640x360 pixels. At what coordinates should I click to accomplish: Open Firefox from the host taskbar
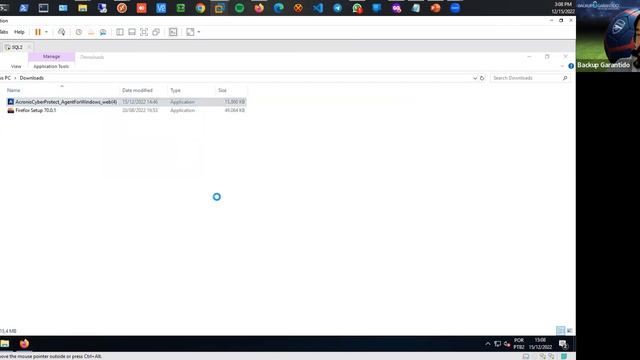(x=259, y=8)
